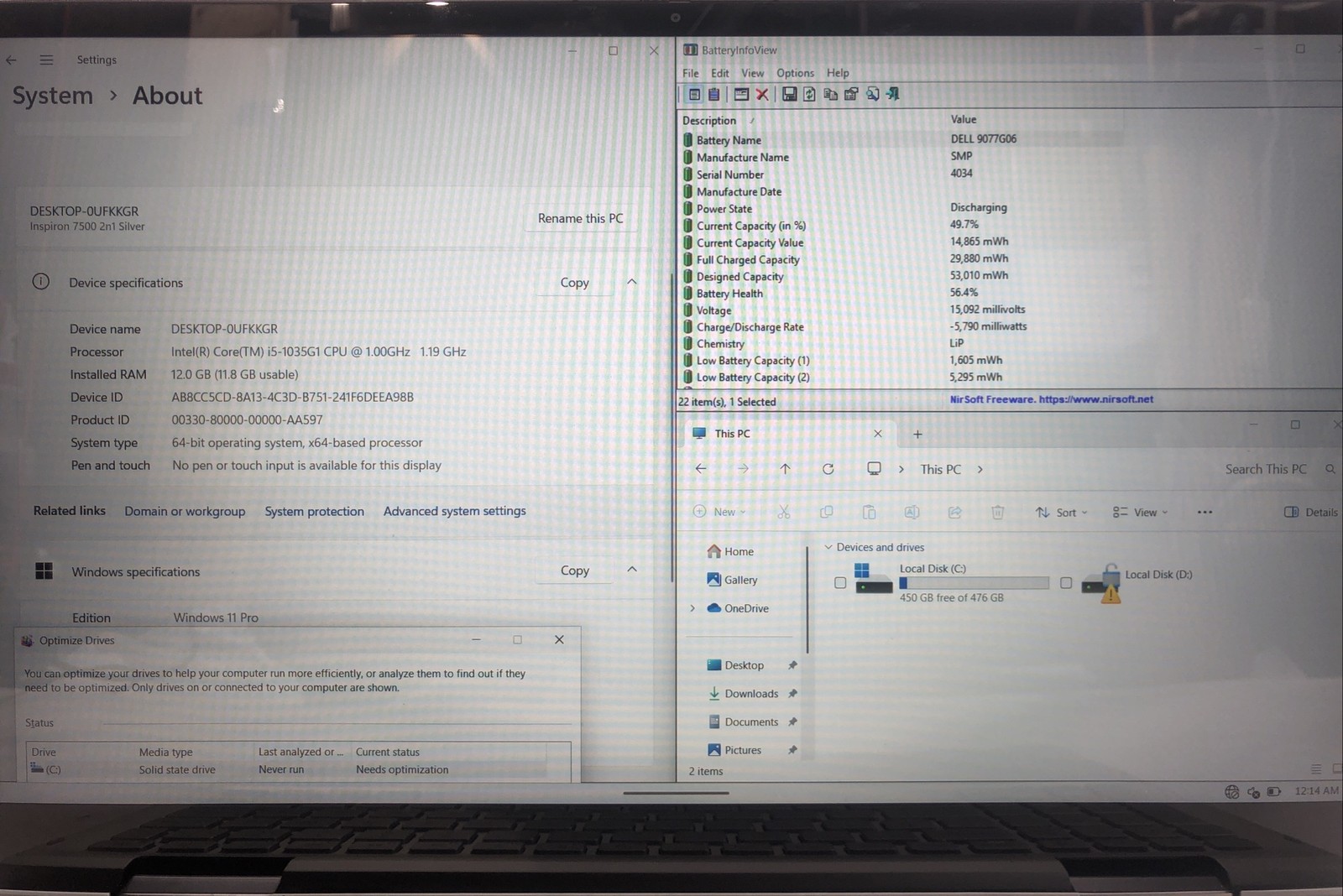The height and width of the screenshot is (896, 1343).
Task: Copy the Windows specifications
Action: [575, 570]
